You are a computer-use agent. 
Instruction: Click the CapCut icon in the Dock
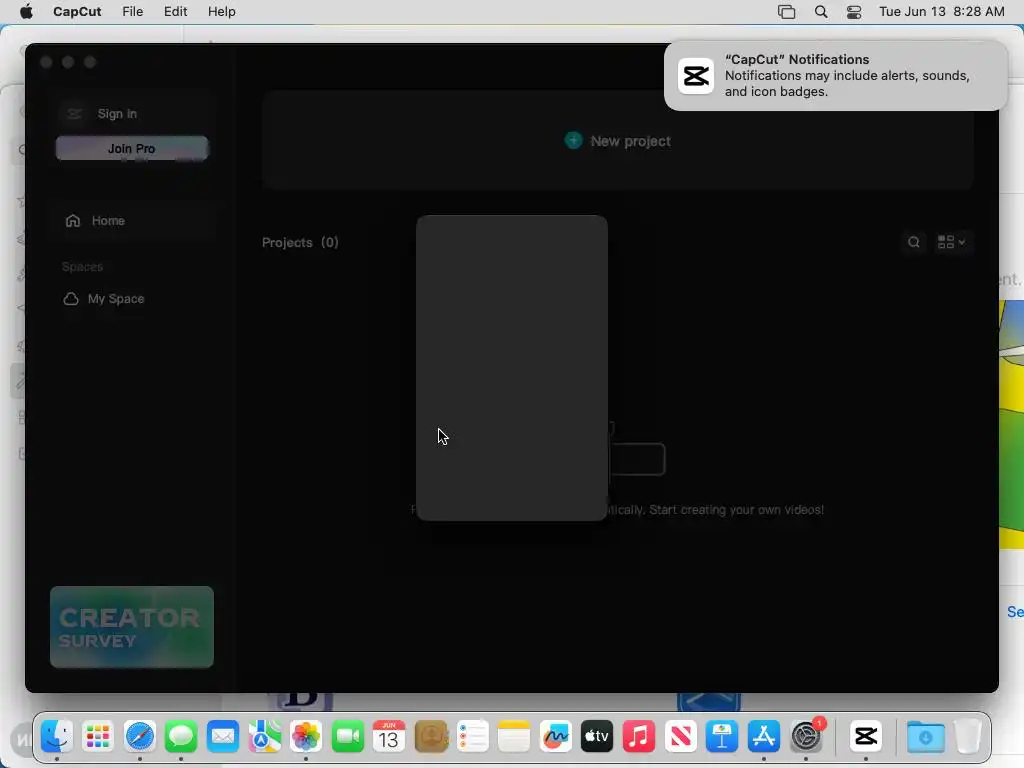click(x=866, y=737)
